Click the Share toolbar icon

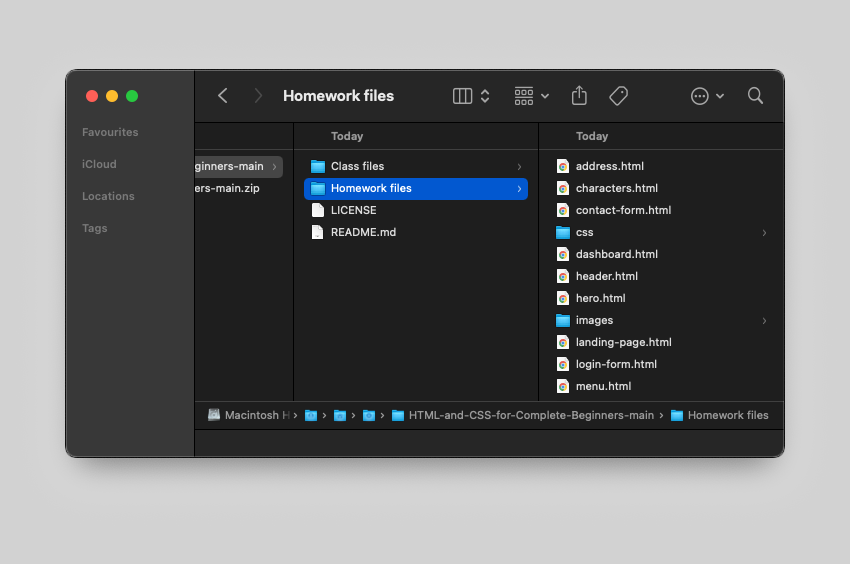(579, 96)
